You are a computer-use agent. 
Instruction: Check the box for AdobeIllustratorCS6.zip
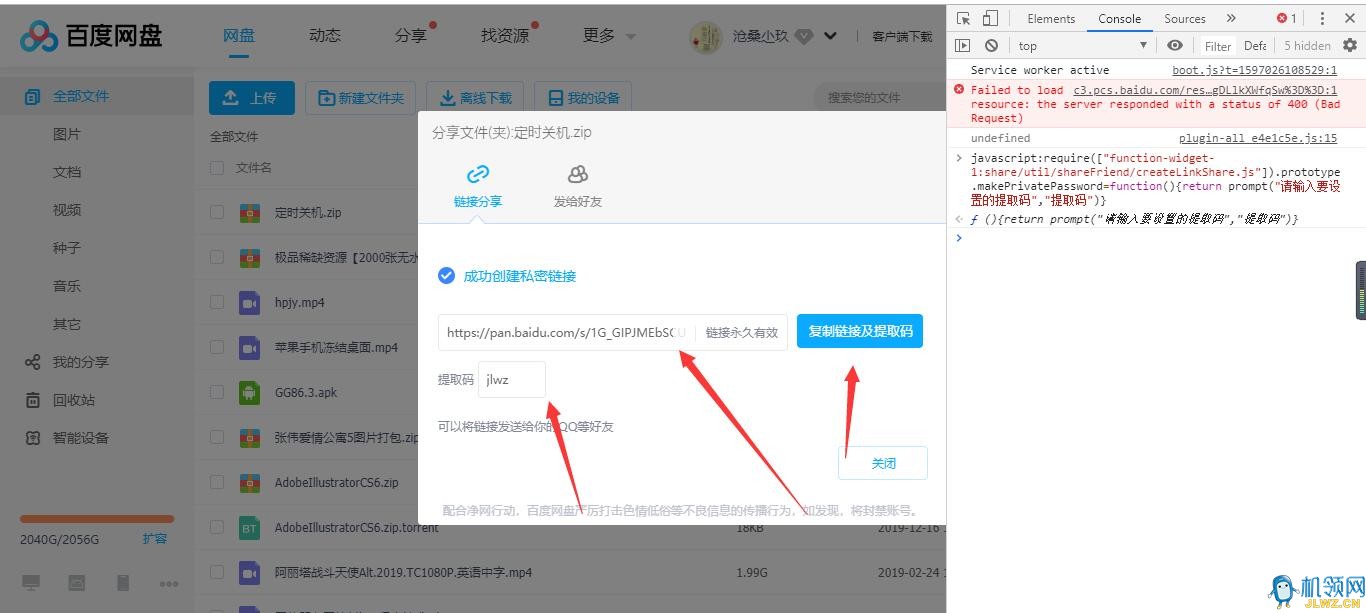[217, 482]
